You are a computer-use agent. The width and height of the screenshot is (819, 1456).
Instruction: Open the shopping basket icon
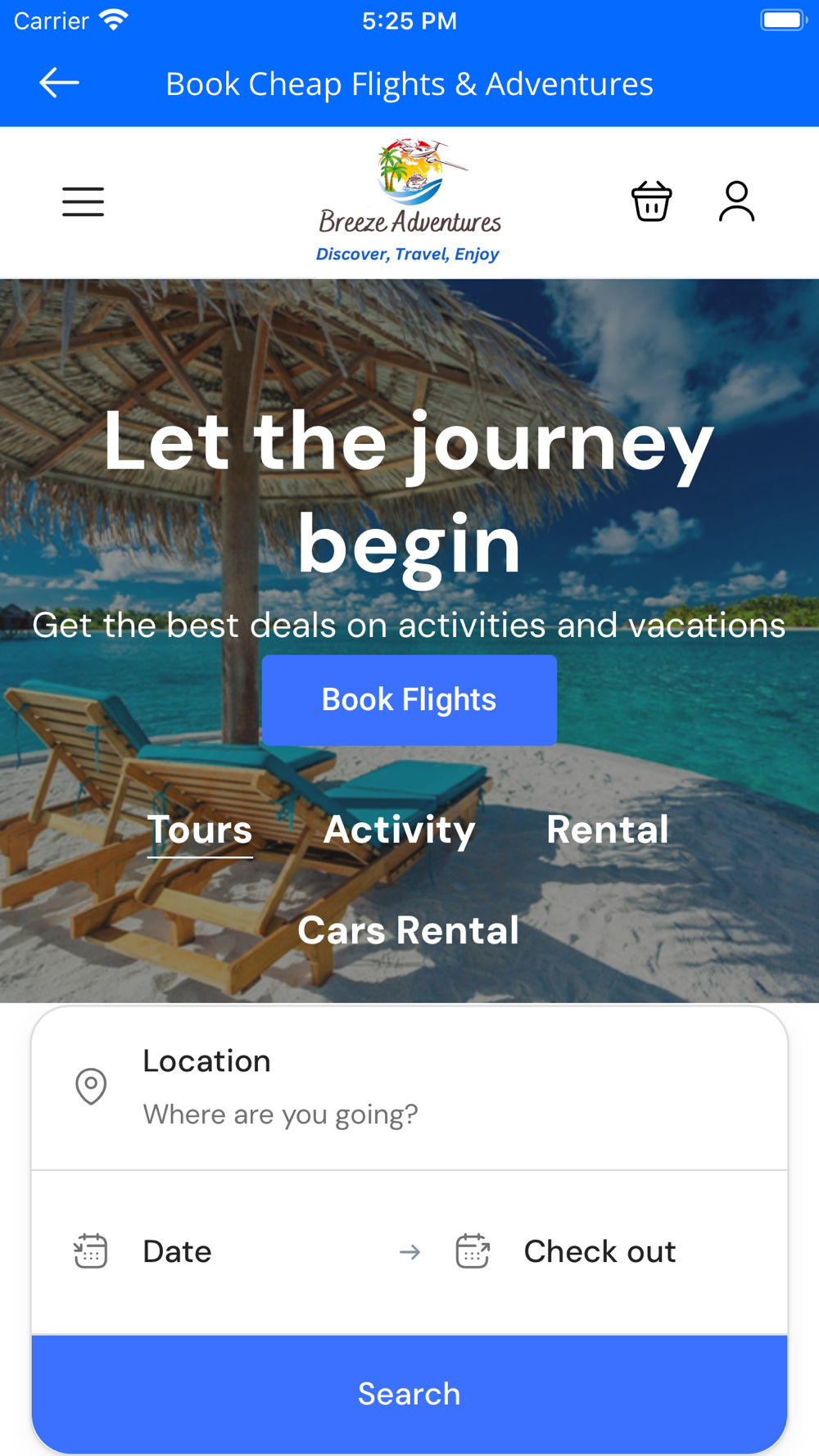pos(652,201)
